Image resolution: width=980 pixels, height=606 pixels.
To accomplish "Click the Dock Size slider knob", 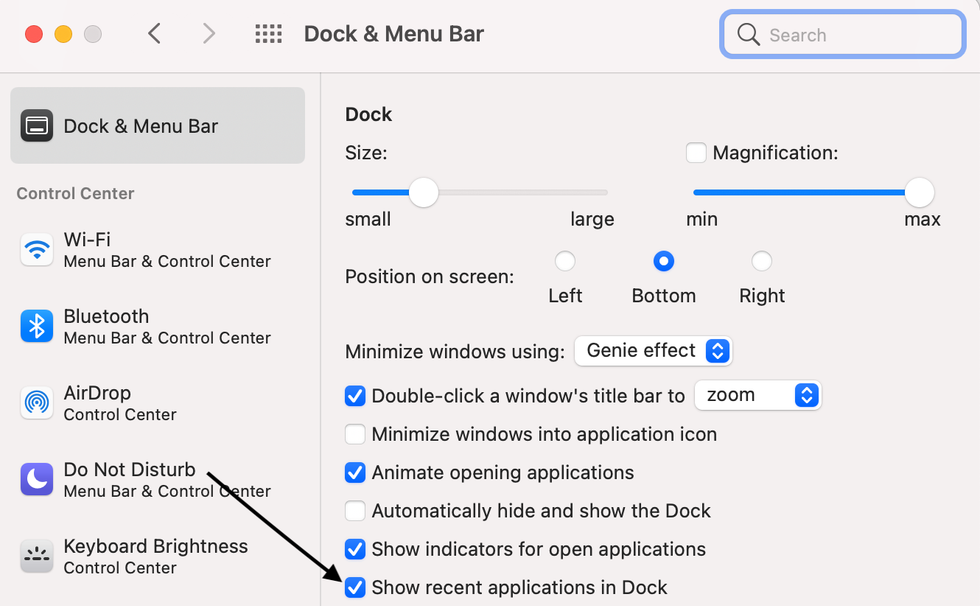I will (424, 192).
